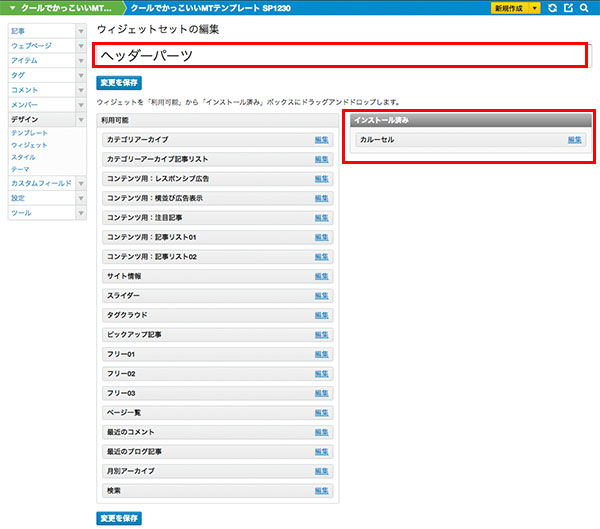Edit the カテゴリアーカイブ widget
The image size is (600, 529).
point(321,140)
